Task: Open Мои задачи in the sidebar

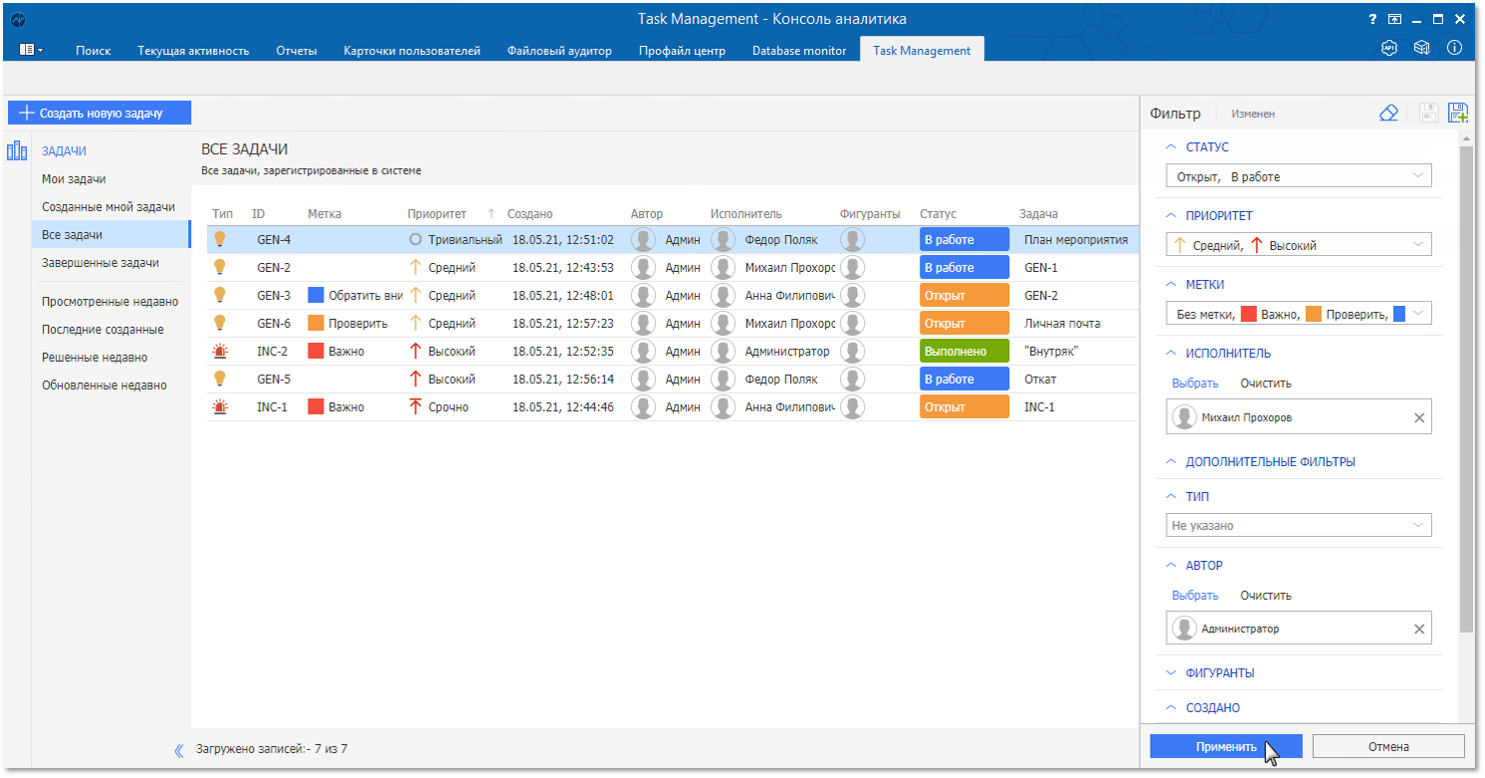Action: [74, 179]
